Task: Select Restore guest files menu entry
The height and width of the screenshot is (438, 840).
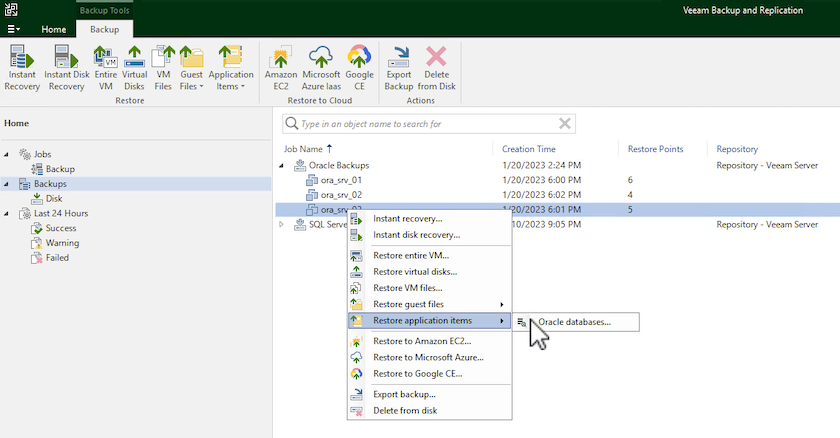Action: 408,304
